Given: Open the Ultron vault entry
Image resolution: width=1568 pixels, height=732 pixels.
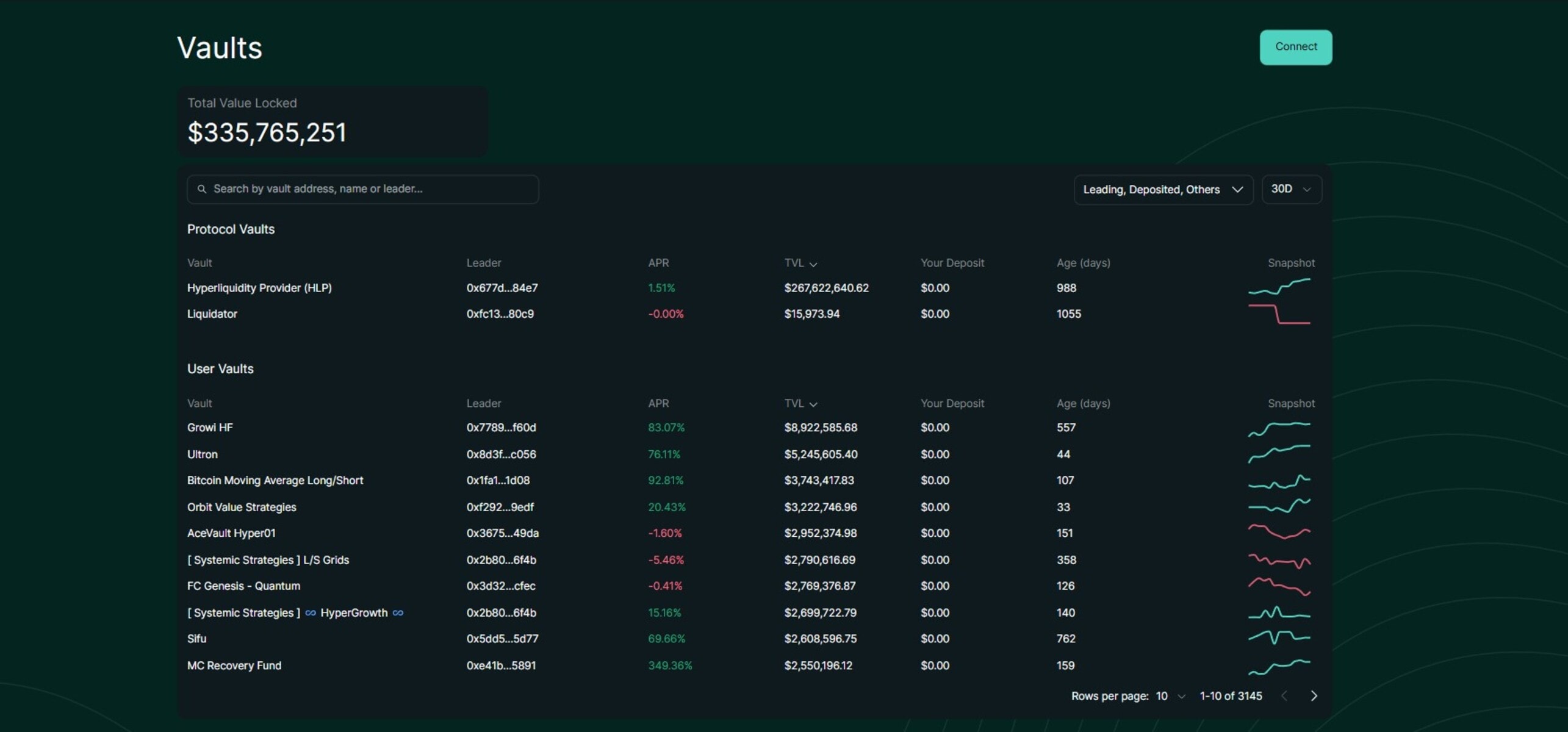Looking at the screenshot, I should click(x=202, y=454).
